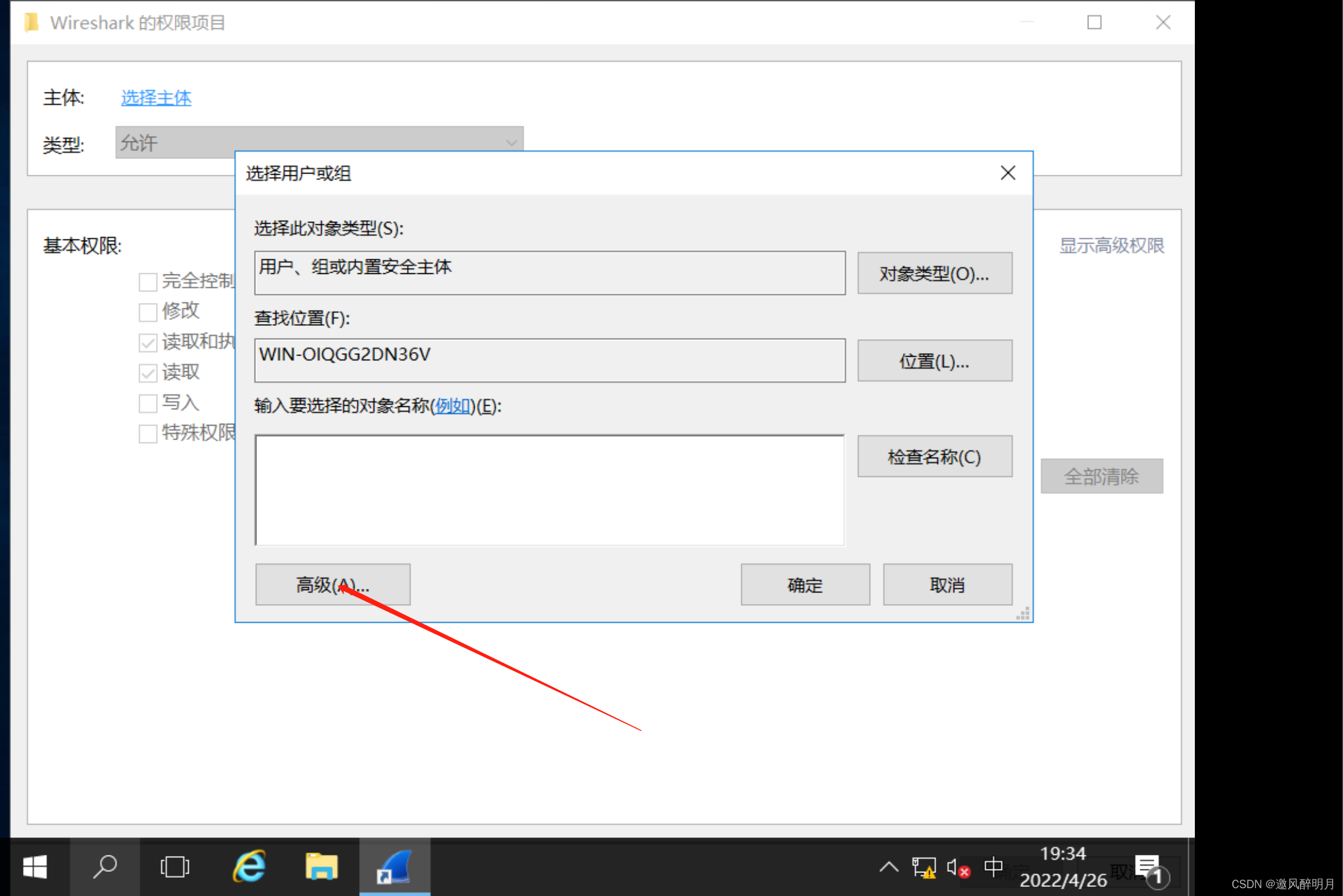Open File Explorer from taskbar

click(321, 867)
